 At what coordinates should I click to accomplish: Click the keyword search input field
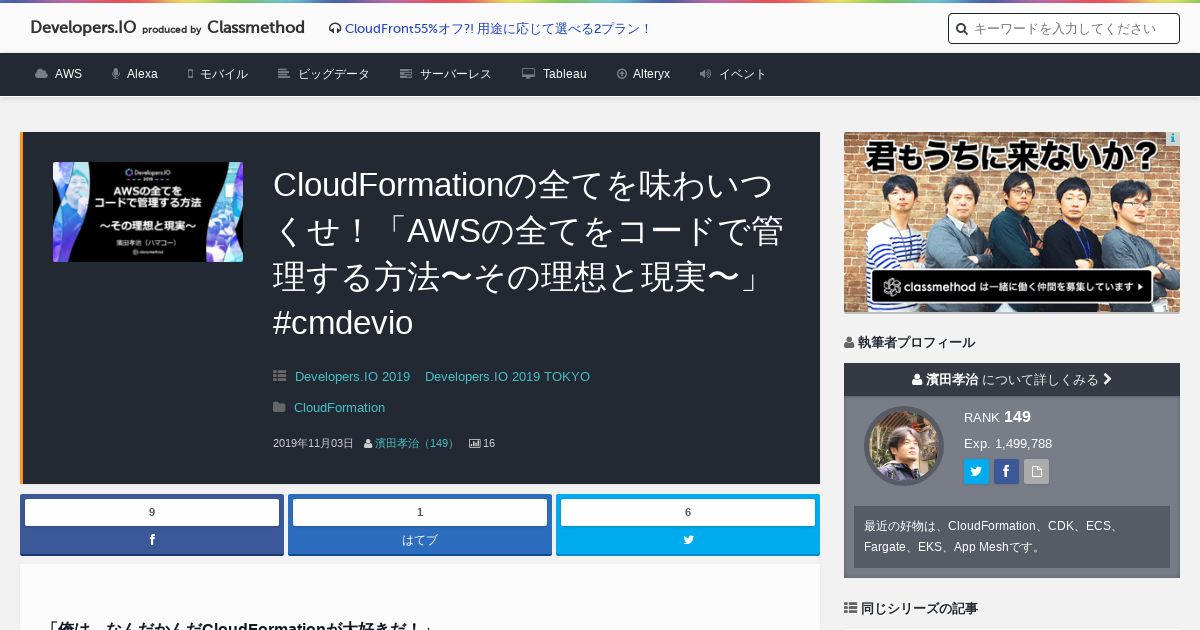[1064, 29]
